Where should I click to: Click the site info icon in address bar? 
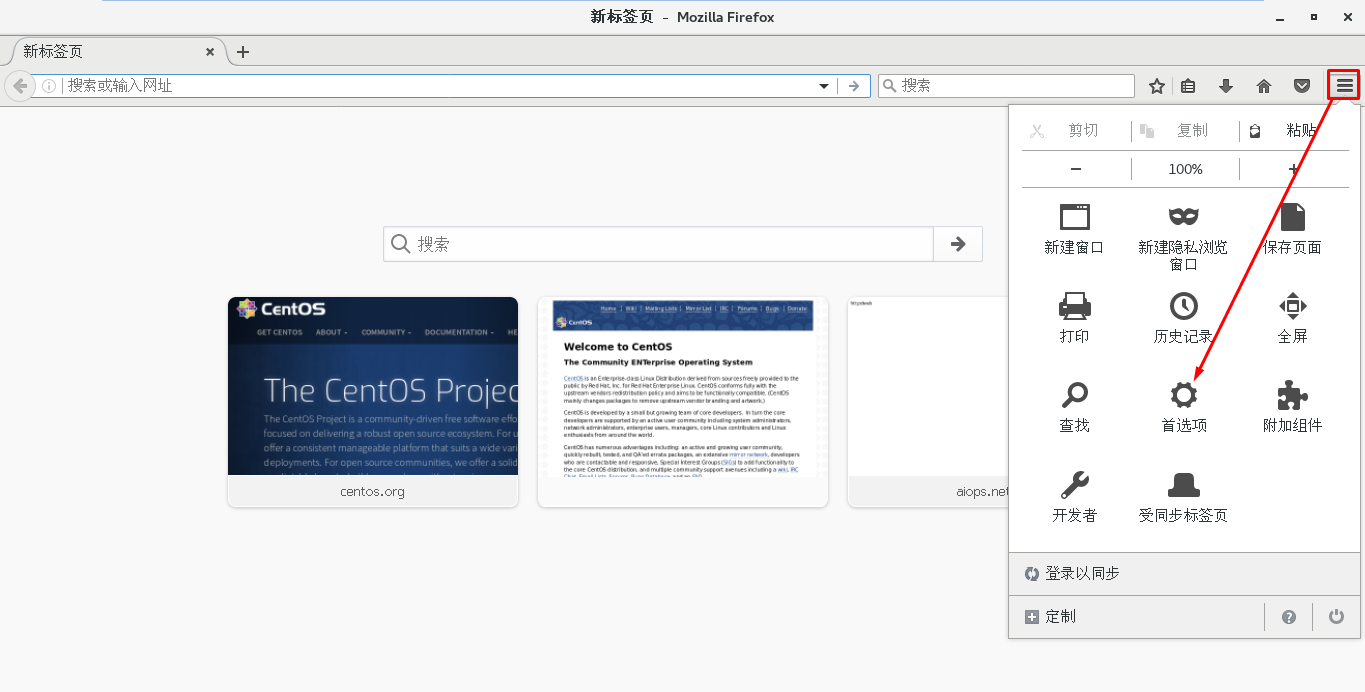(49, 86)
